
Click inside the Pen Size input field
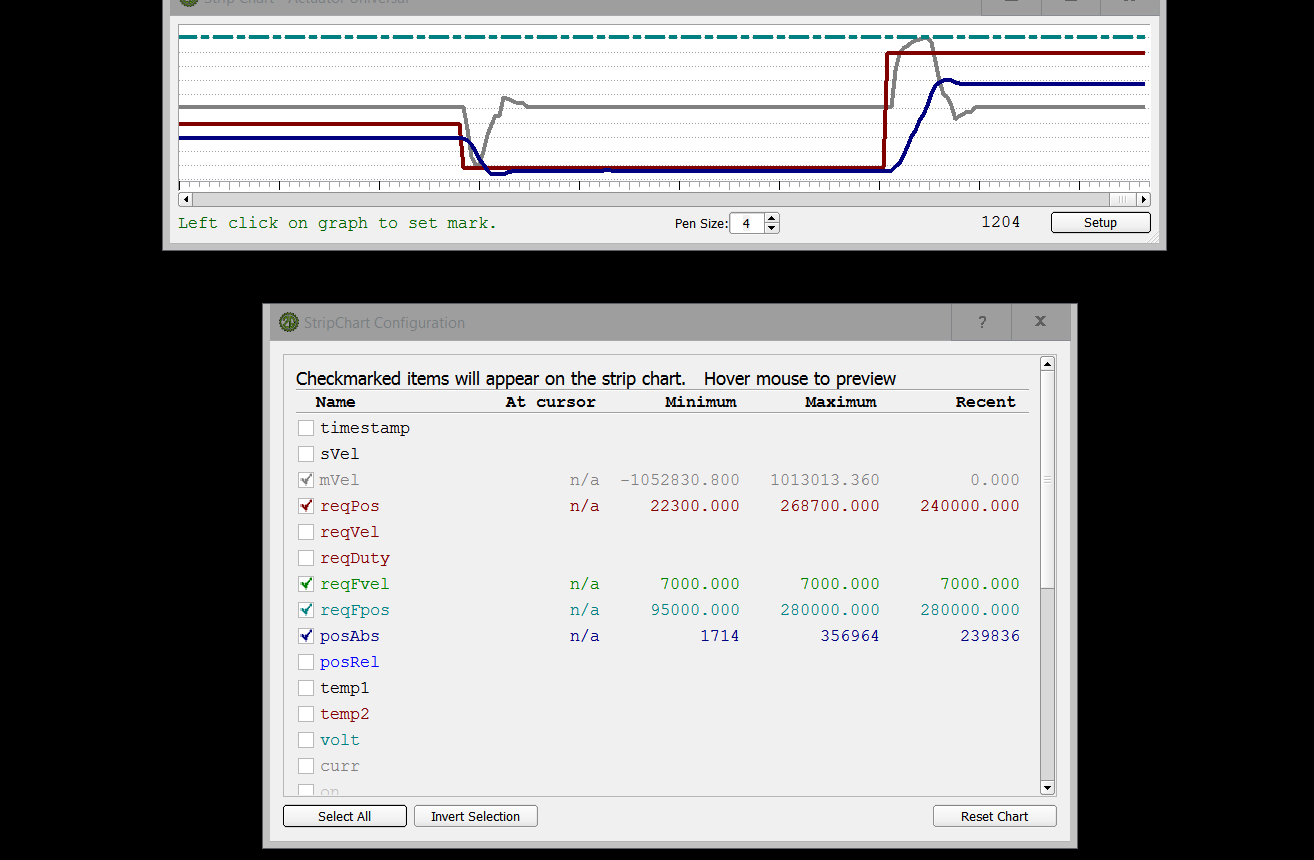746,223
